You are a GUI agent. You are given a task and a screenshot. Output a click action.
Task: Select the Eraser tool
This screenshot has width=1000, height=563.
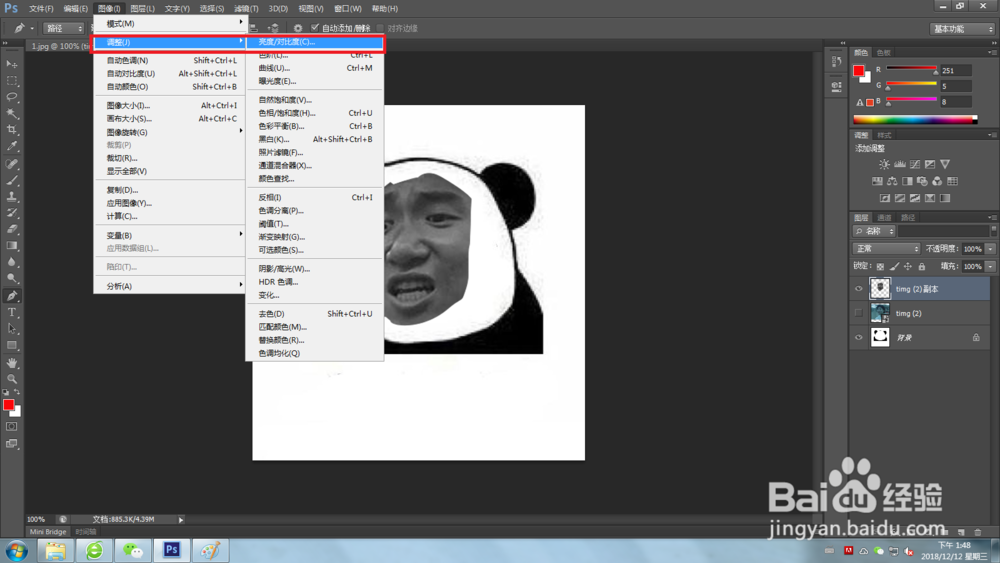click(11, 229)
